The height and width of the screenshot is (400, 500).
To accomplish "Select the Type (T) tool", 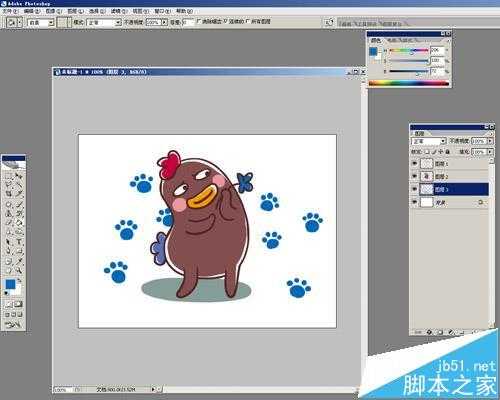I will [x=18, y=242].
